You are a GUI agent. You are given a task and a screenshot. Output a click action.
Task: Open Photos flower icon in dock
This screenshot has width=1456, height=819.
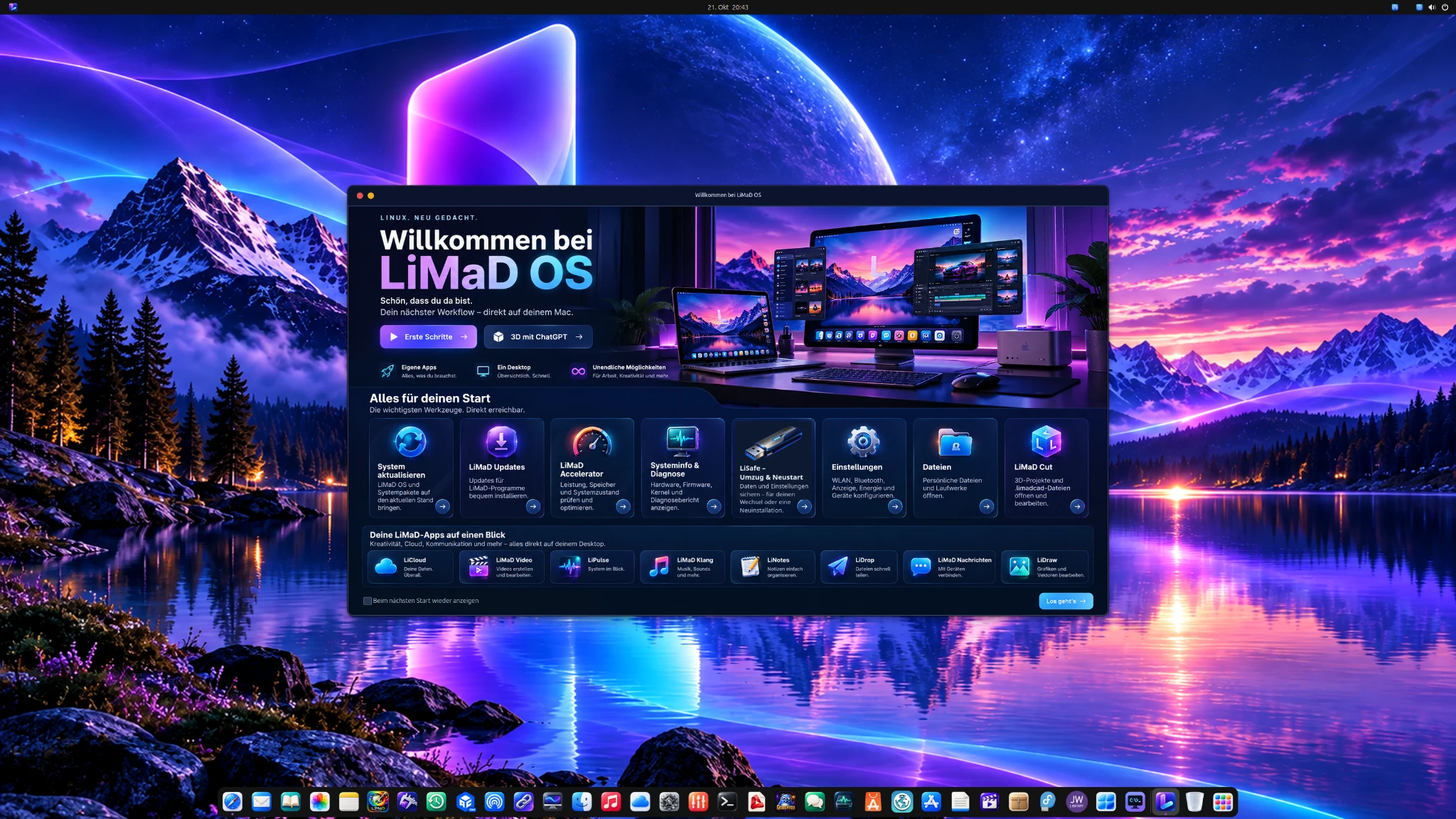click(x=320, y=802)
